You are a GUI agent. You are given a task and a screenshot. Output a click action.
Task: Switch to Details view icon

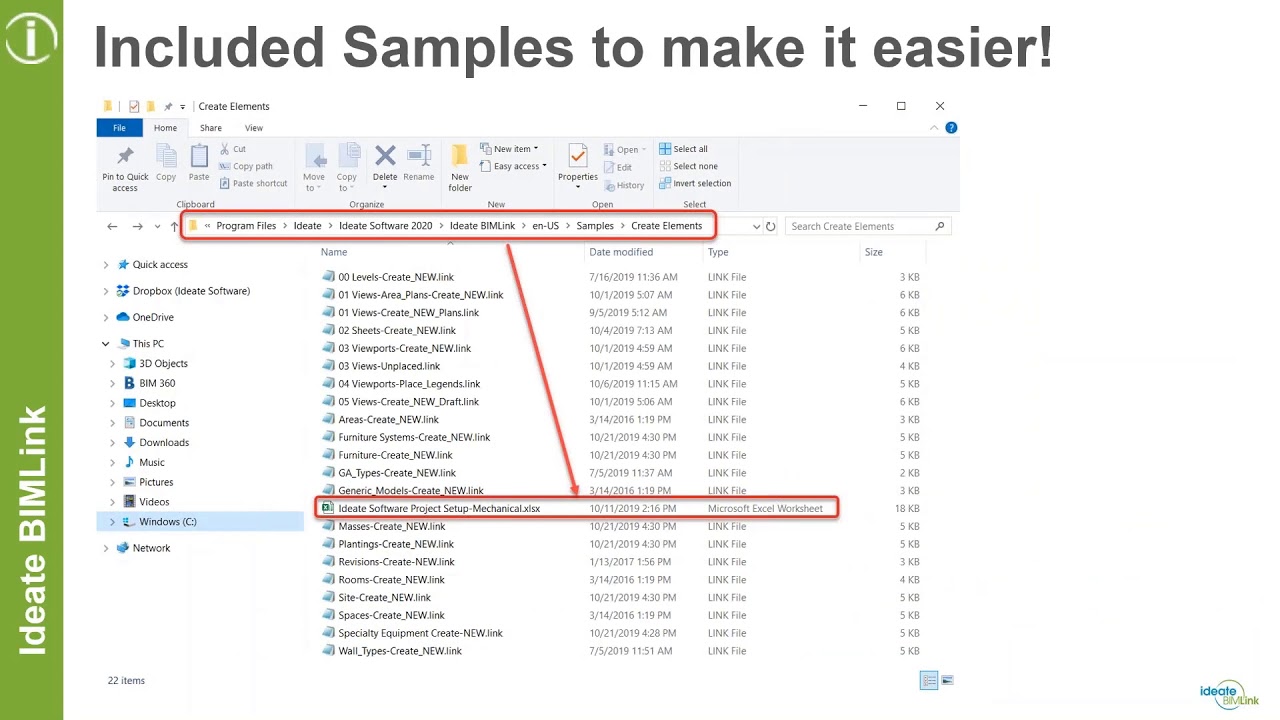point(929,681)
